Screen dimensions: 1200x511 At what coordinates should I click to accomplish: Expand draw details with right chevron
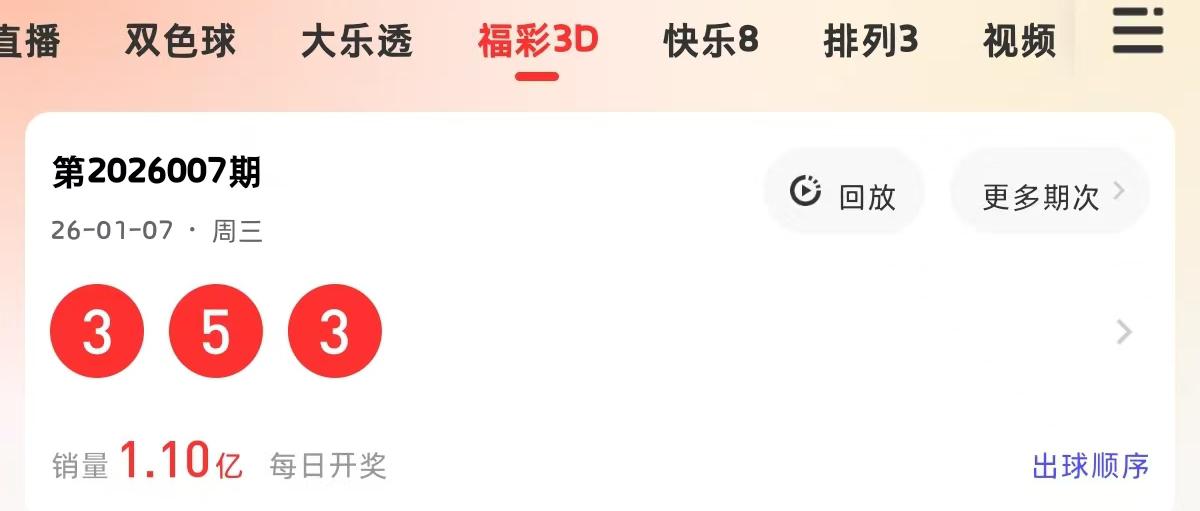coord(1125,332)
